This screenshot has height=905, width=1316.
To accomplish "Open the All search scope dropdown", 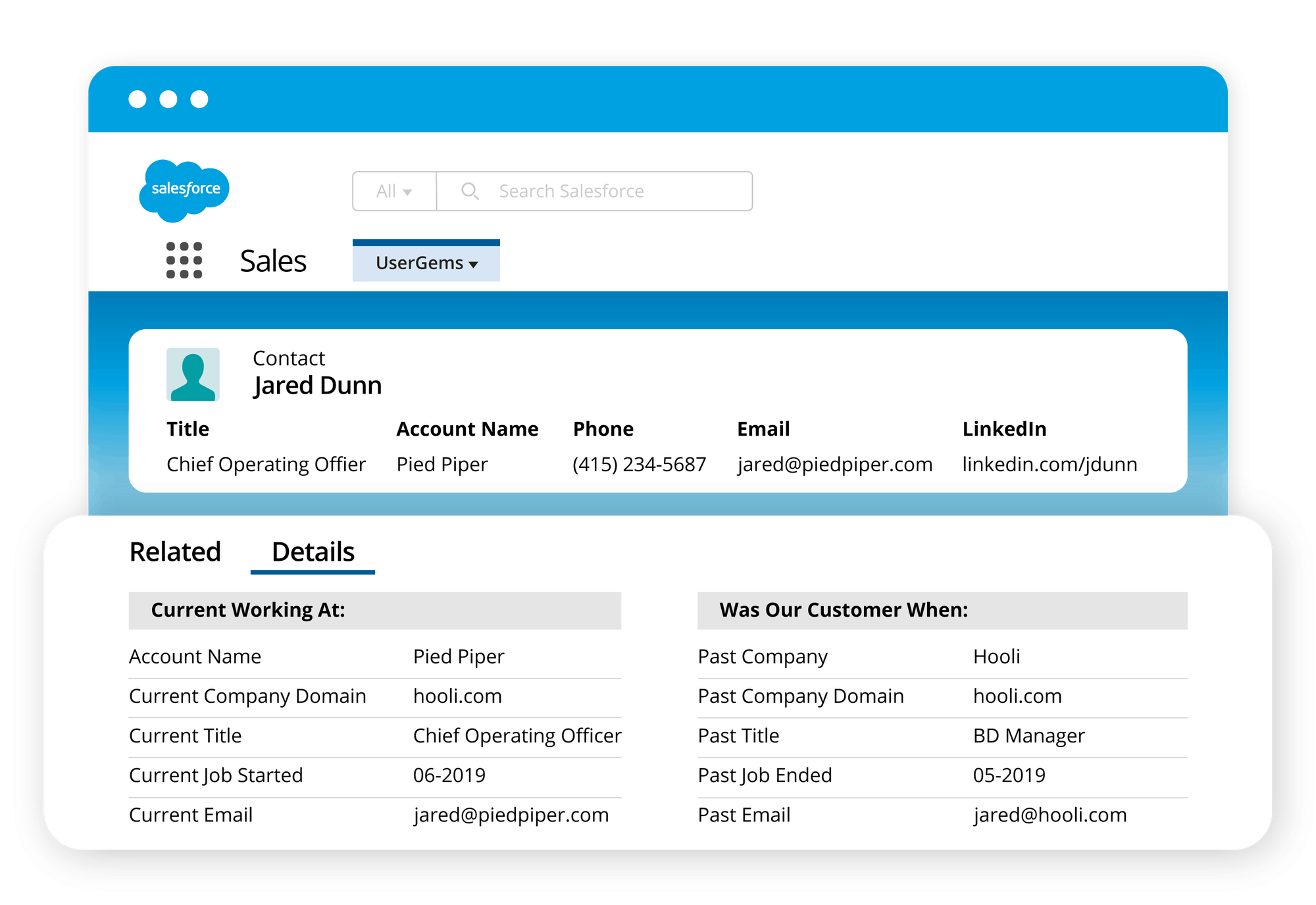I will click(x=393, y=191).
